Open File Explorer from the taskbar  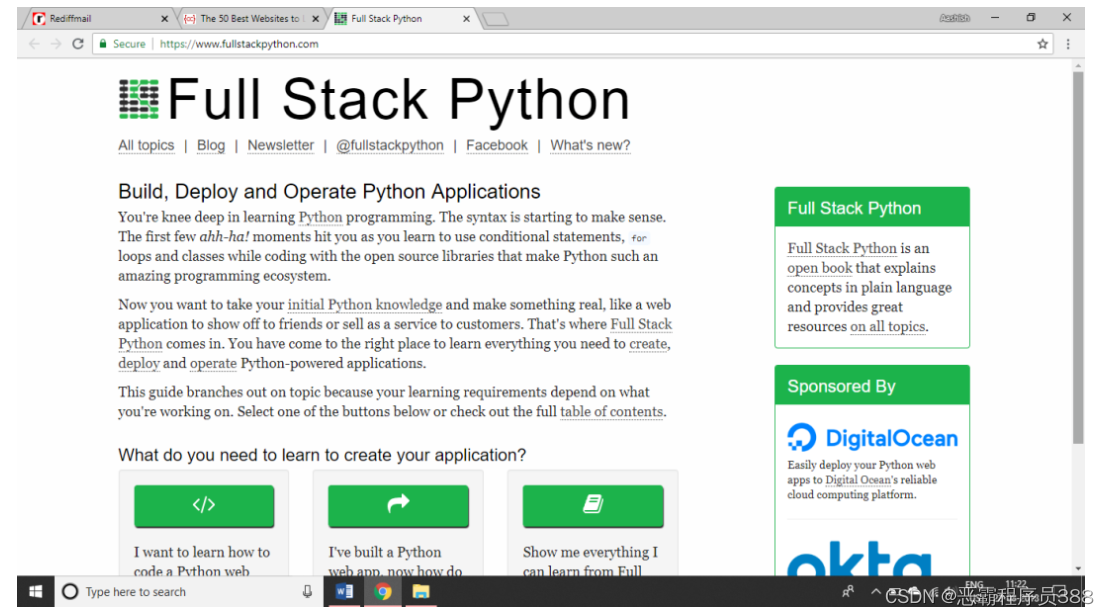pos(421,592)
